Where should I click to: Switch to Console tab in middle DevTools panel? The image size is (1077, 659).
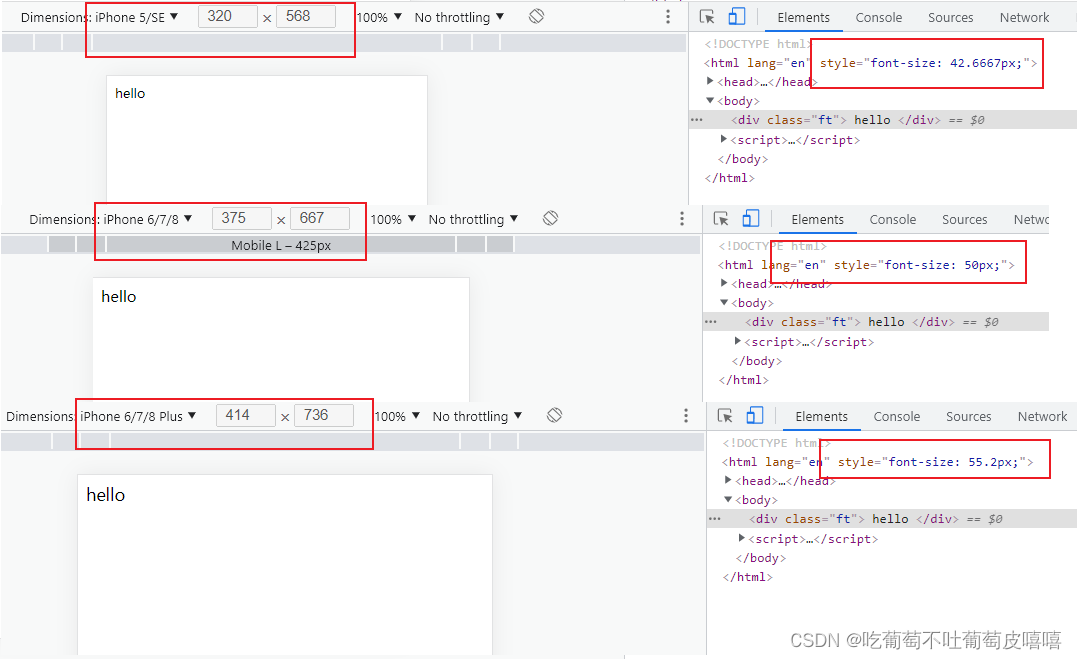coord(893,220)
